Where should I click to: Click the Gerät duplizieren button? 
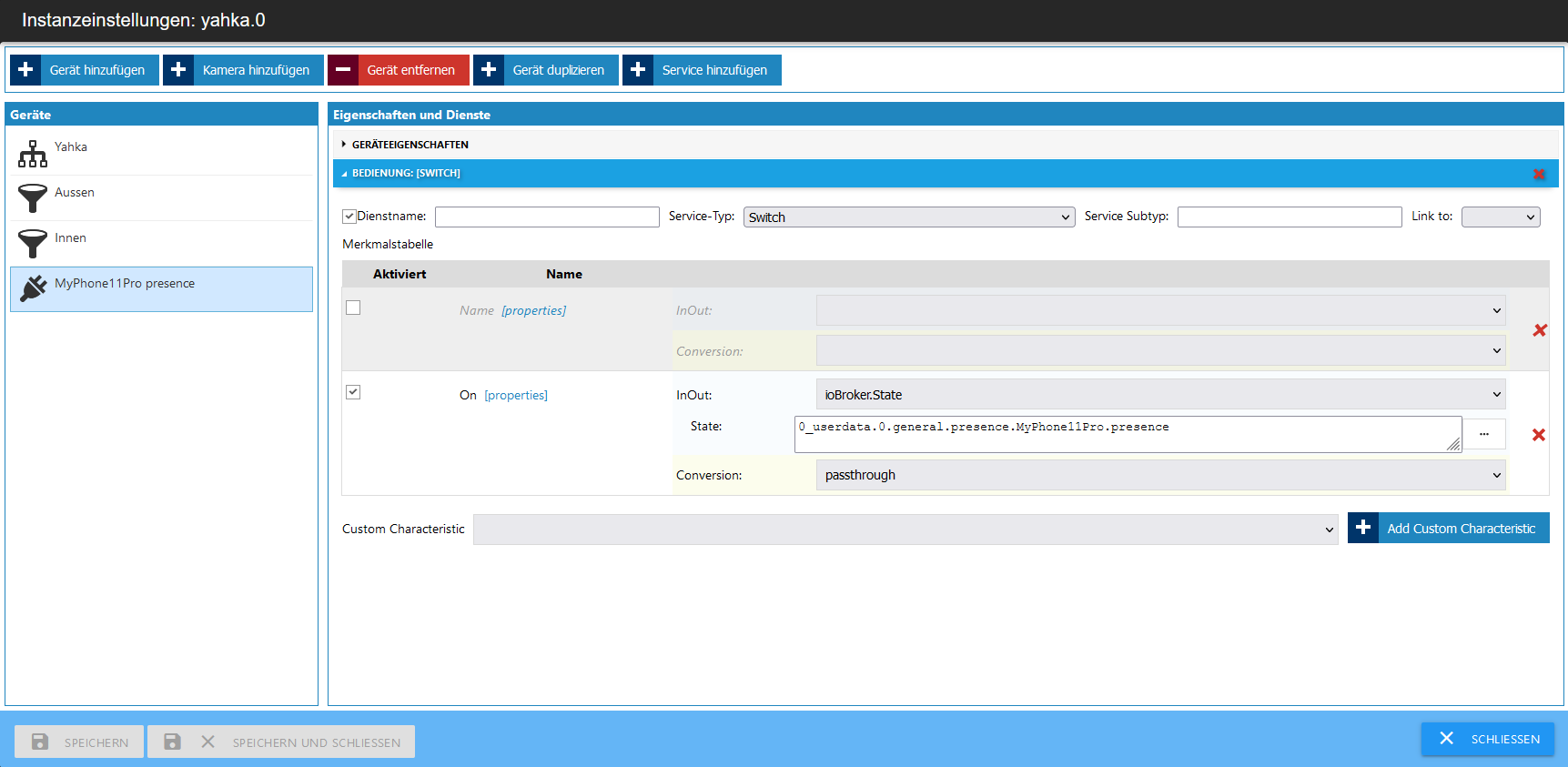(x=546, y=70)
